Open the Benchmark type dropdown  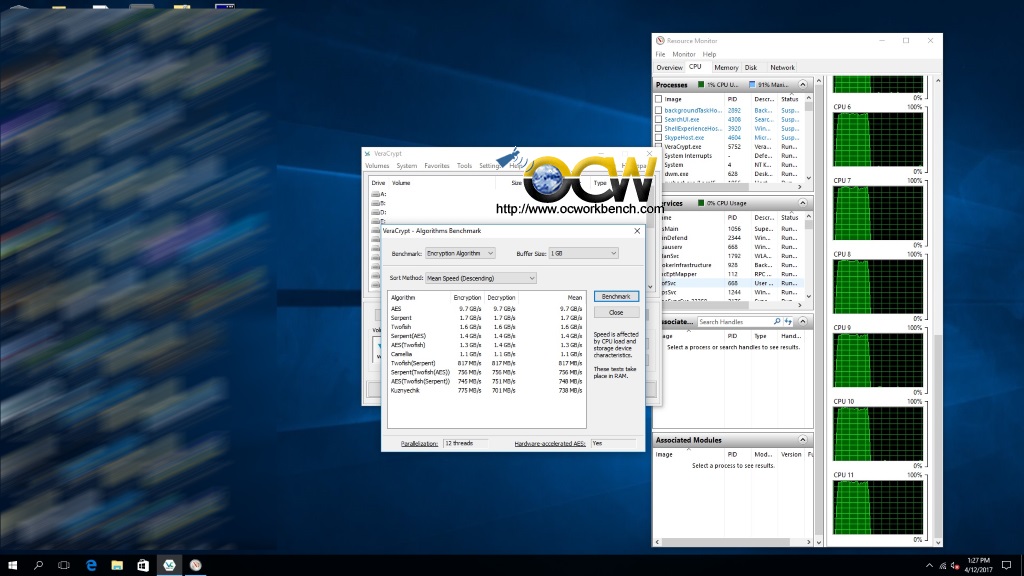click(460, 253)
